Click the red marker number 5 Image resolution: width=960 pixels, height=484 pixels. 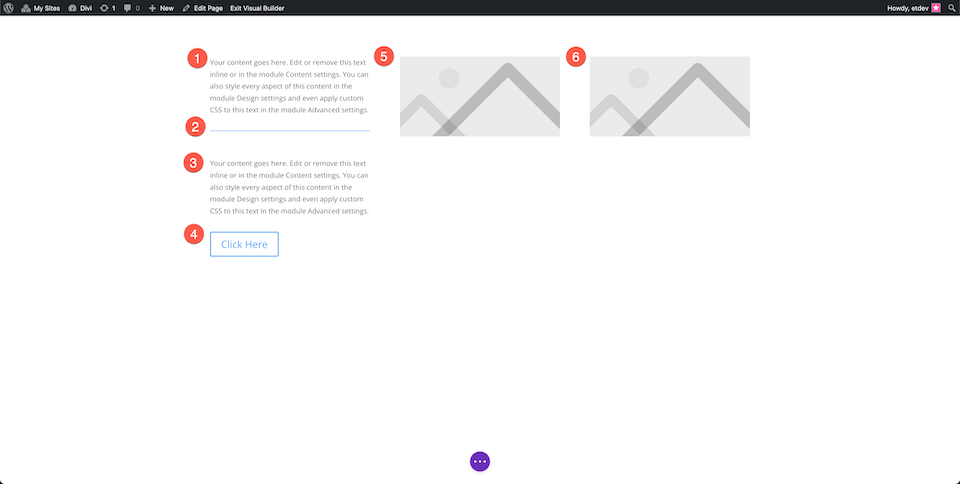click(x=384, y=57)
